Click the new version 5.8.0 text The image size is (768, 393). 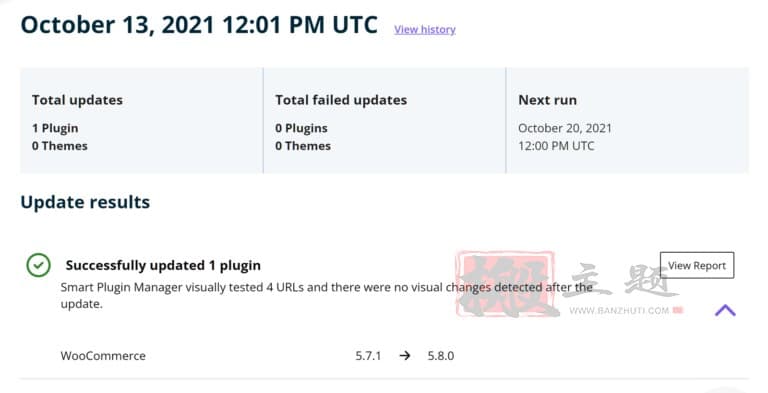[441, 356]
